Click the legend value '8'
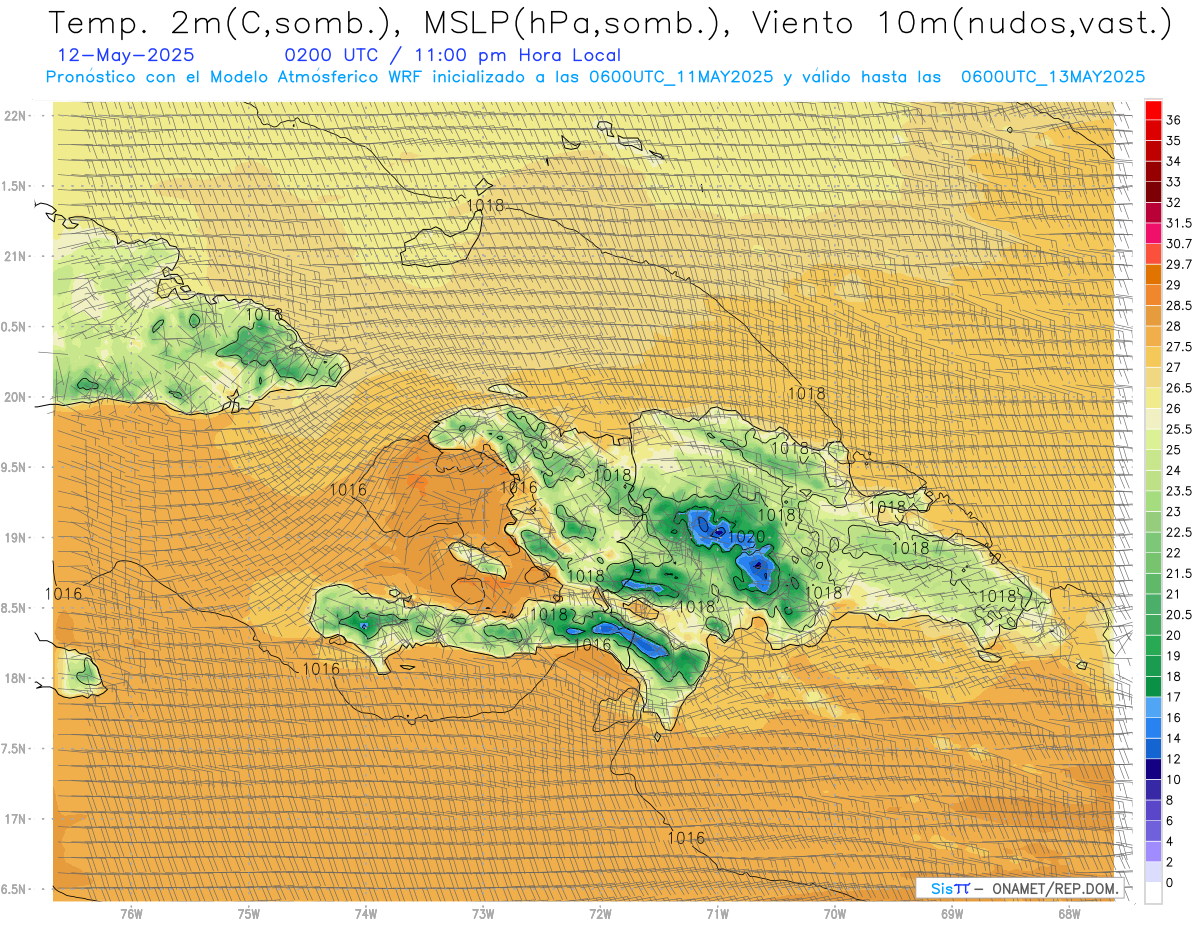Screen dimensions: 1200x927 click(x=1170, y=800)
